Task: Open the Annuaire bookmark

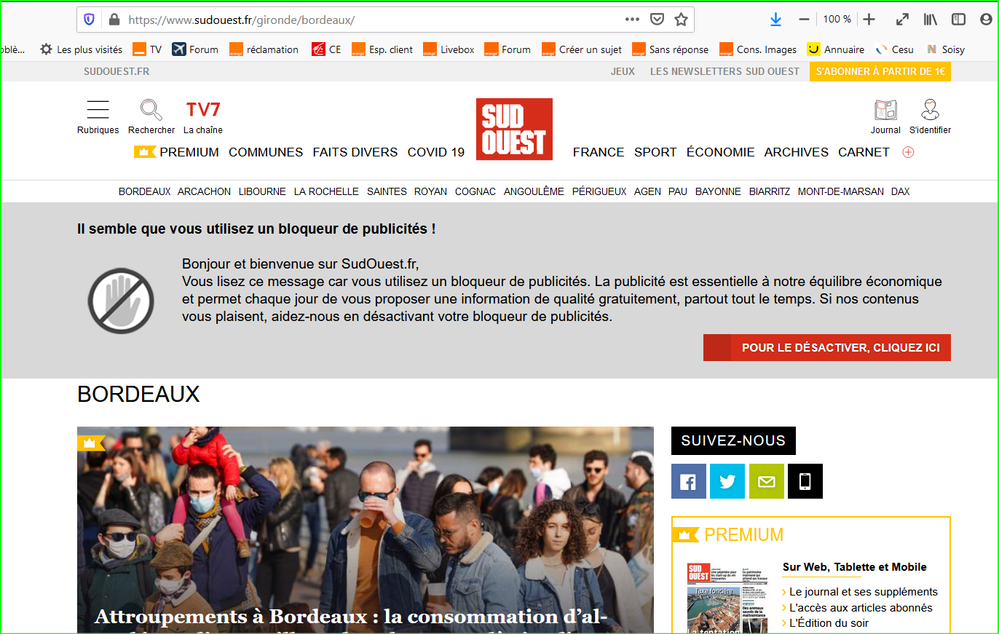Action: tap(836, 49)
